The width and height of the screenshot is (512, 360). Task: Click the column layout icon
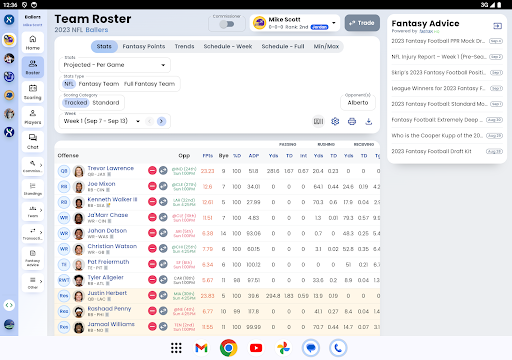318,121
